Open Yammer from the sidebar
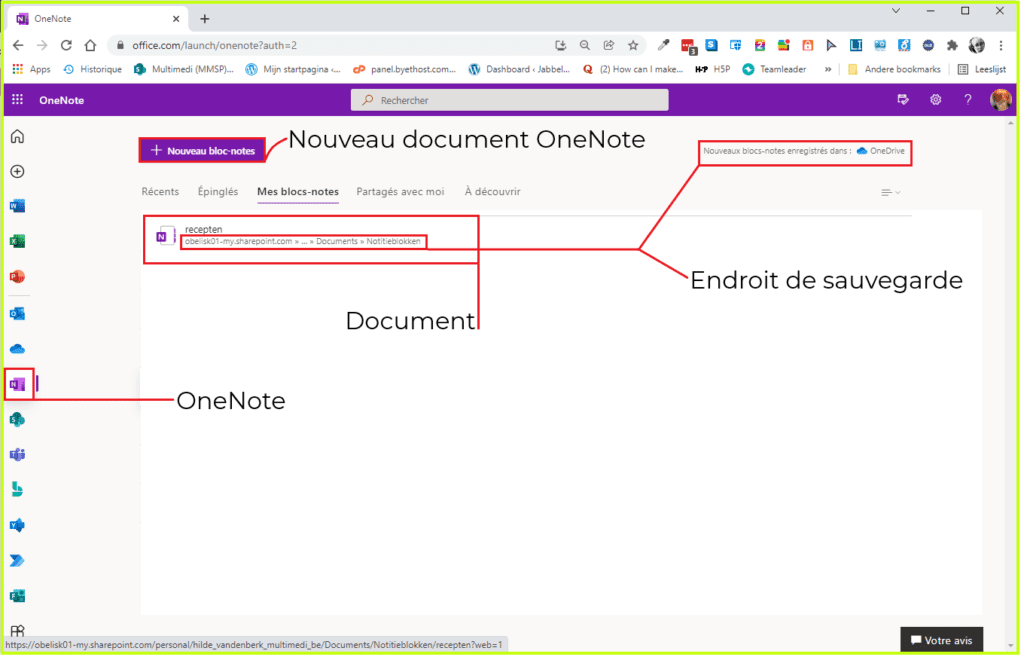The height and width of the screenshot is (660, 1024). 18,526
